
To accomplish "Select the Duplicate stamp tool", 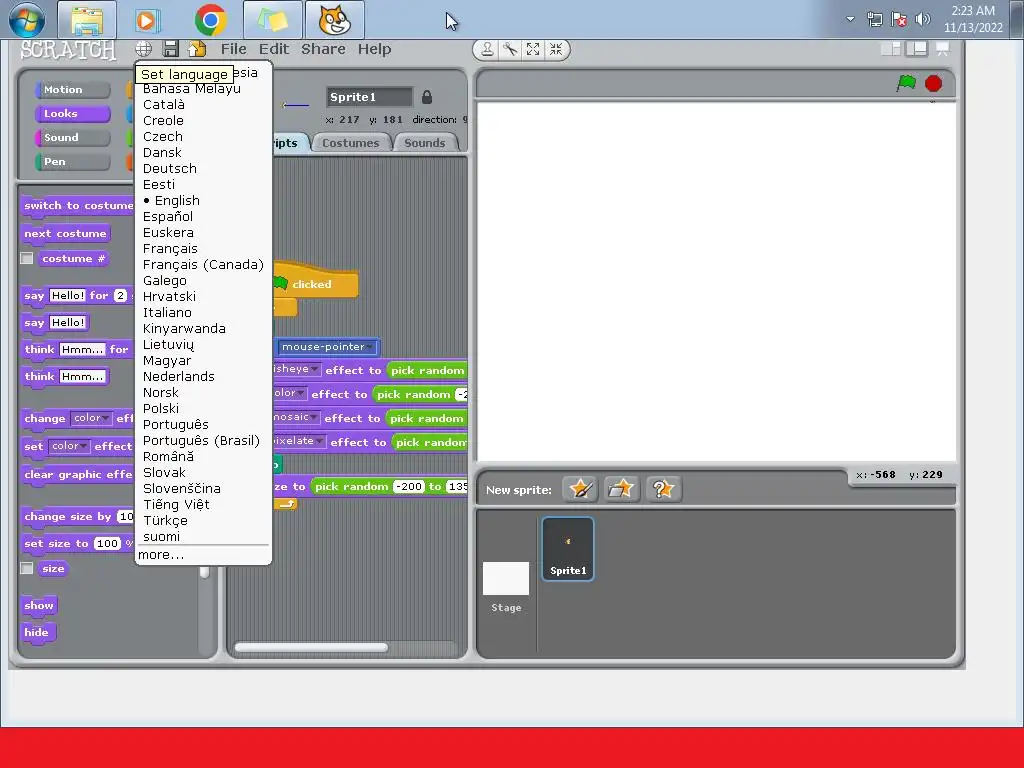I will (x=487, y=50).
